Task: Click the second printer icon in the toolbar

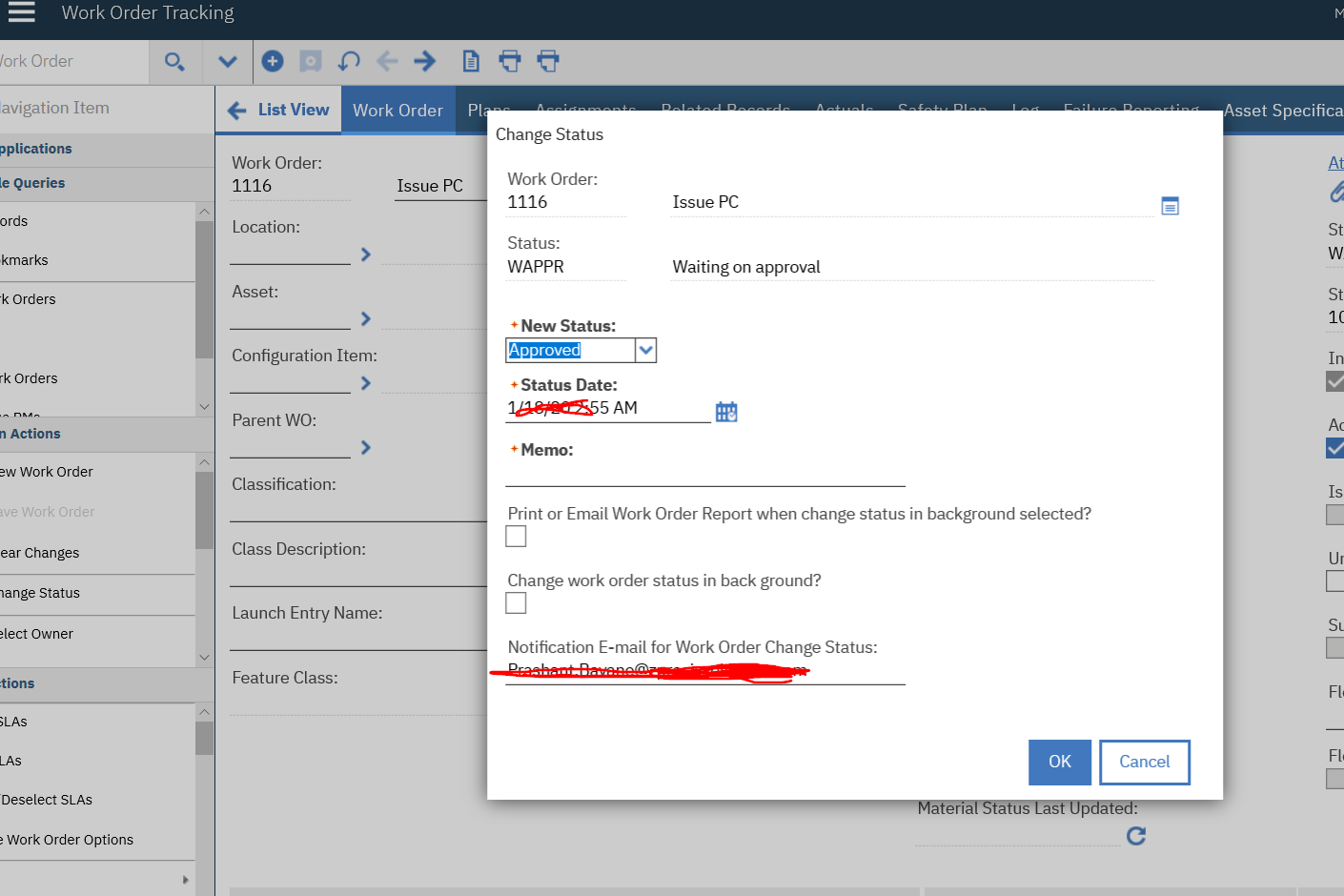Action: pyautogui.click(x=548, y=60)
